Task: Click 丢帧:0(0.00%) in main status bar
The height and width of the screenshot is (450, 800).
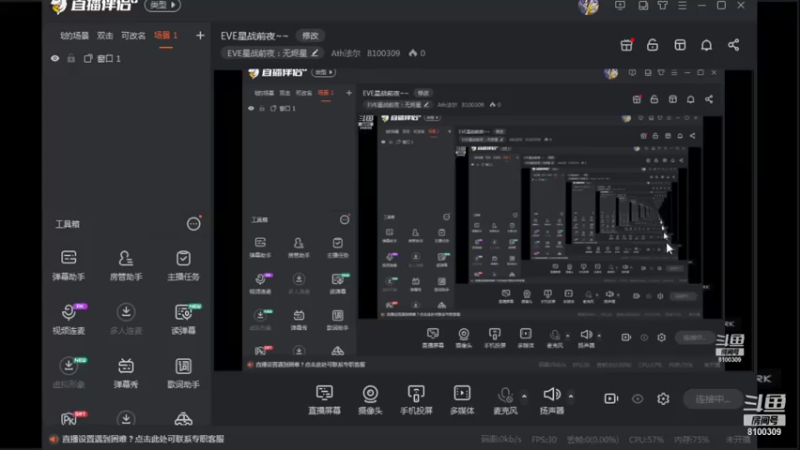Action: pyautogui.click(x=592, y=439)
